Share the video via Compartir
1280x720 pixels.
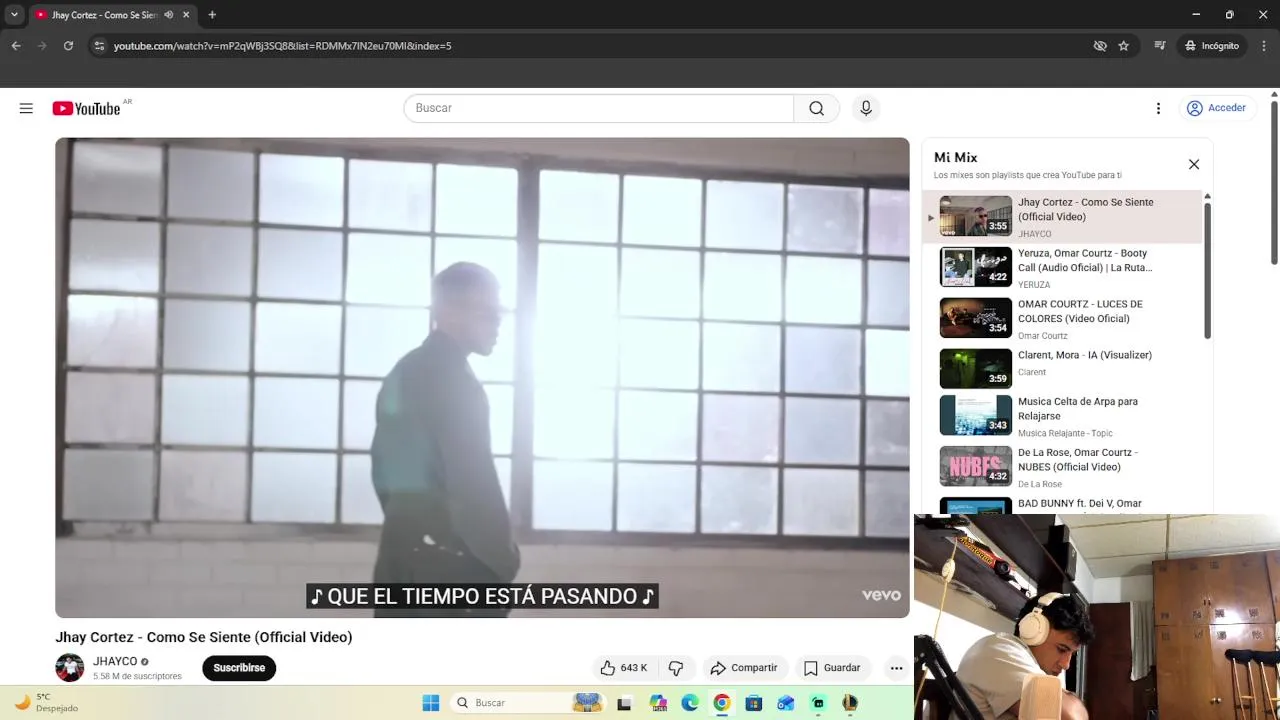pyautogui.click(x=743, y=668)
